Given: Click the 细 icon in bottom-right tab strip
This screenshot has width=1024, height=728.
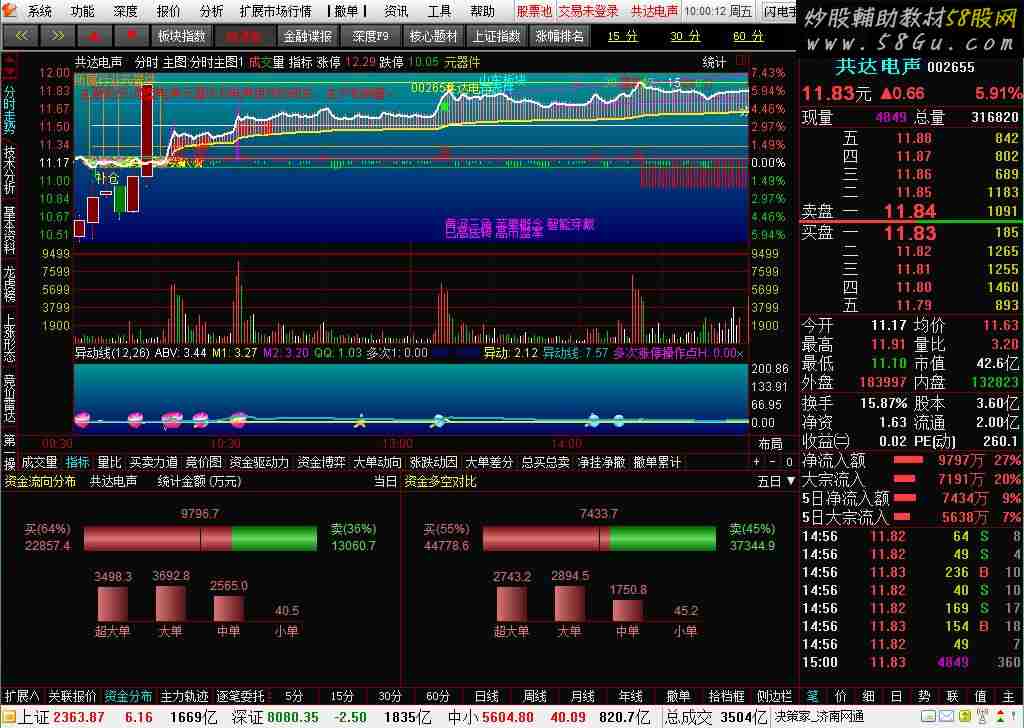Looking at the screenshot, I should pos(869,696).
